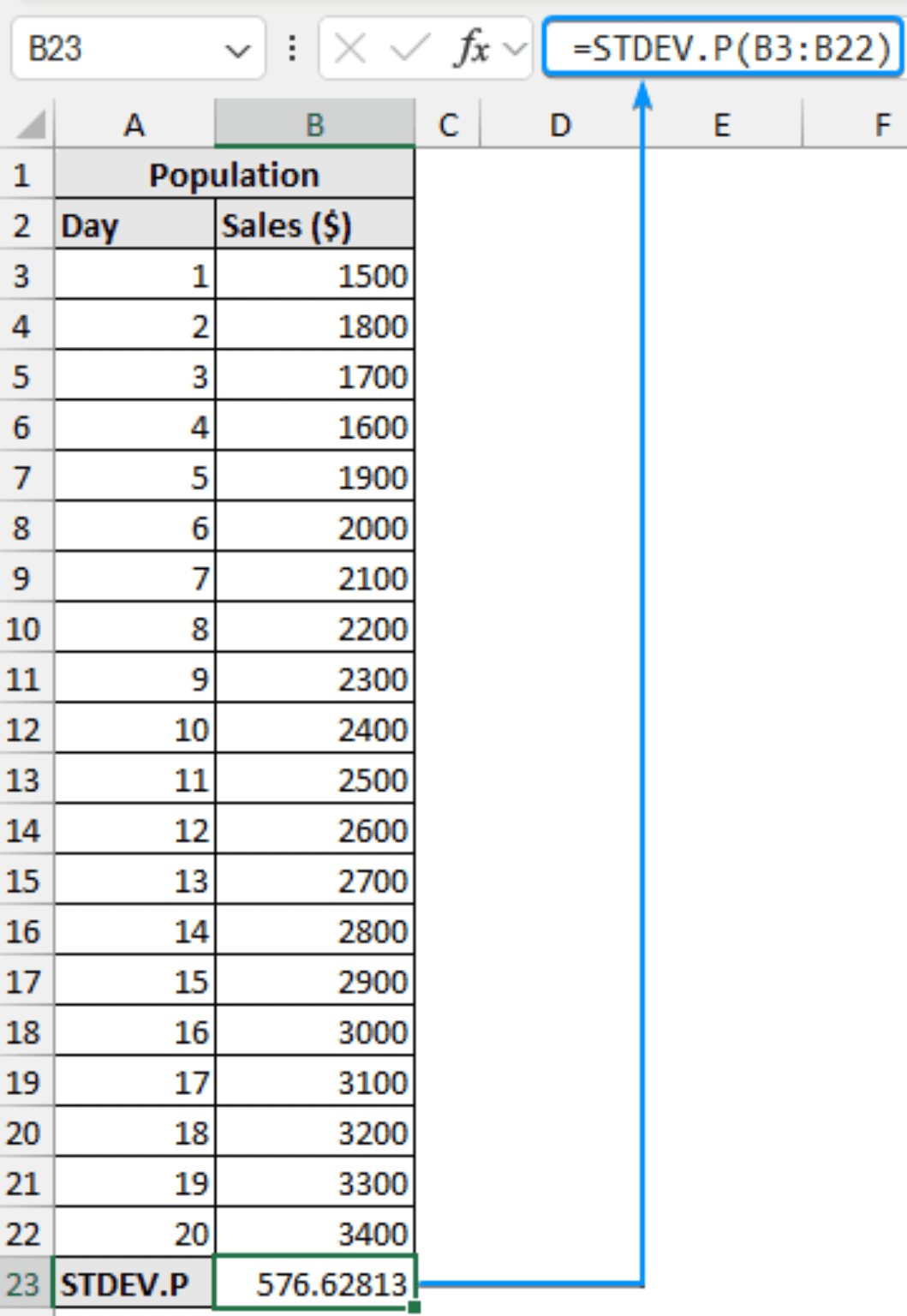Click the Enter (checkmark) formula icon
The image size is (907, 1316).
(x=407, y=48)
